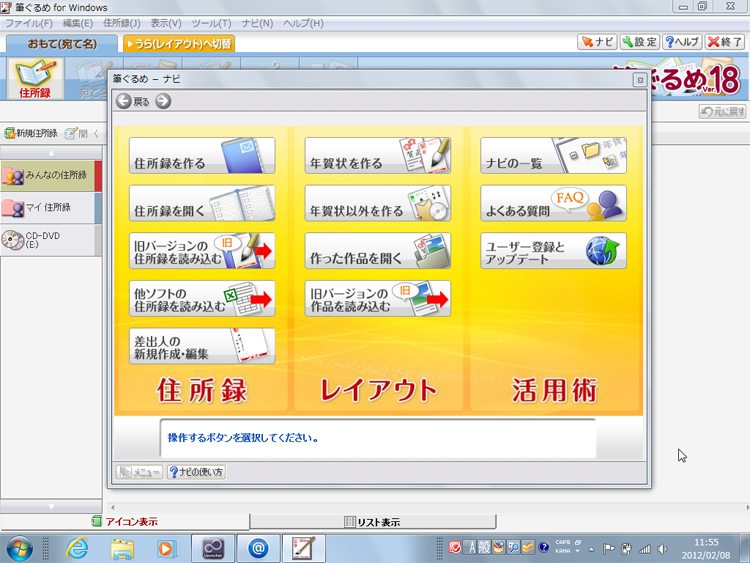Screen dimensions: 750x563
Task: Open the Windows Start menu
Action: click(x=19, y=548)
